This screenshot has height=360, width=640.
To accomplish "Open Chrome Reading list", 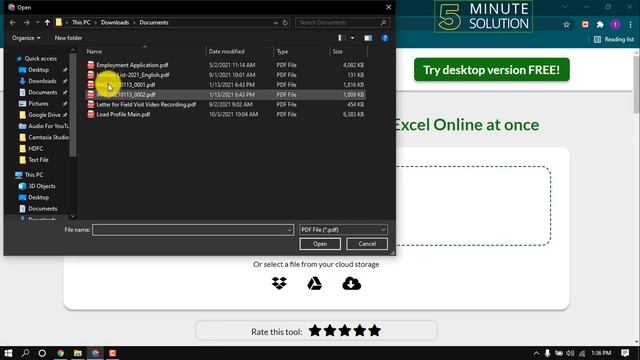I will [614, 39].
